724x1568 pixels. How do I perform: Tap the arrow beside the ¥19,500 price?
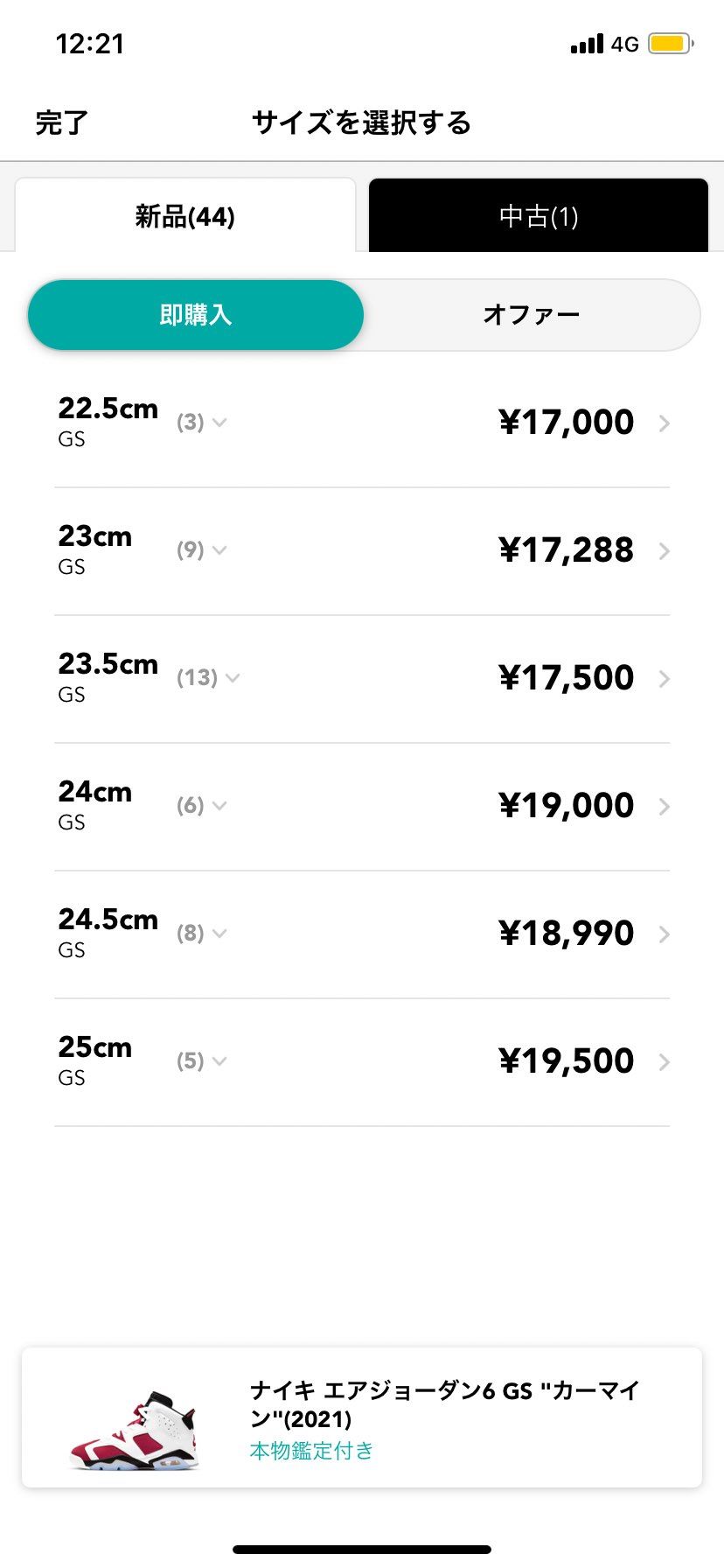(665, 1062)
